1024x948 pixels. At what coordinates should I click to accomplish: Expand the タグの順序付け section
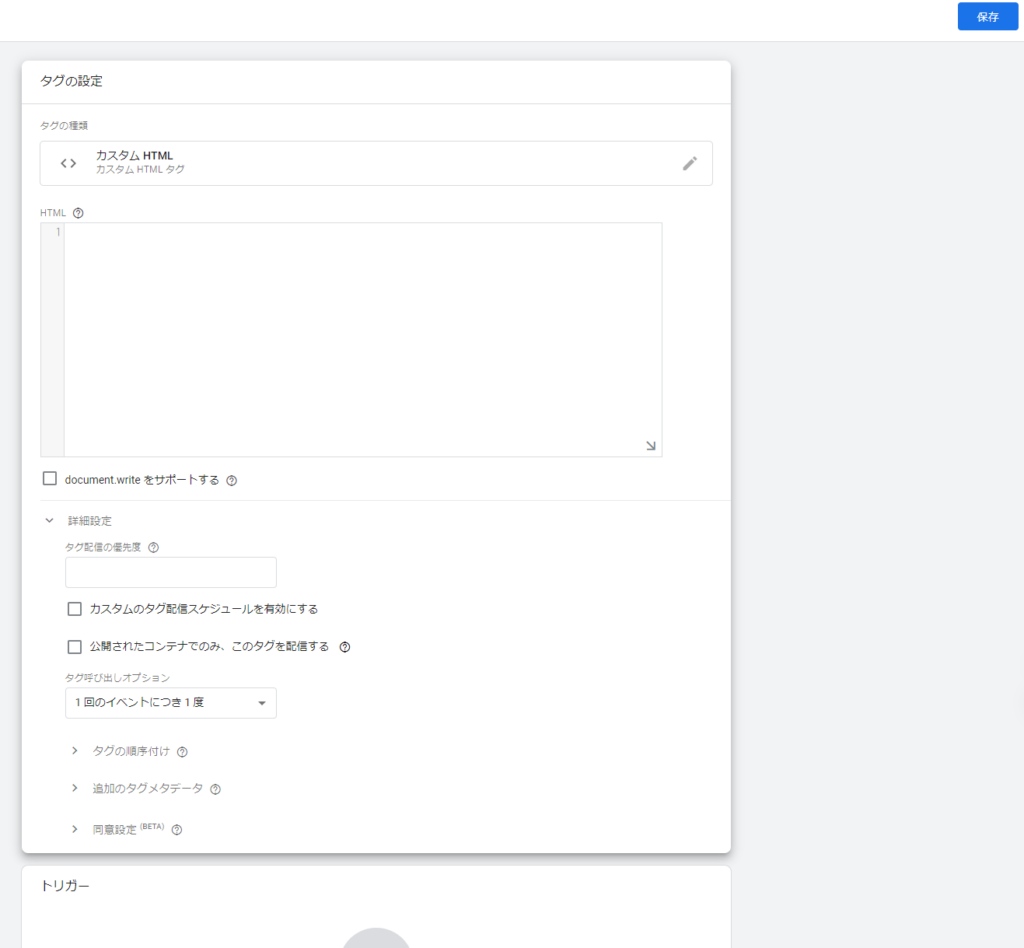point(74,751)
